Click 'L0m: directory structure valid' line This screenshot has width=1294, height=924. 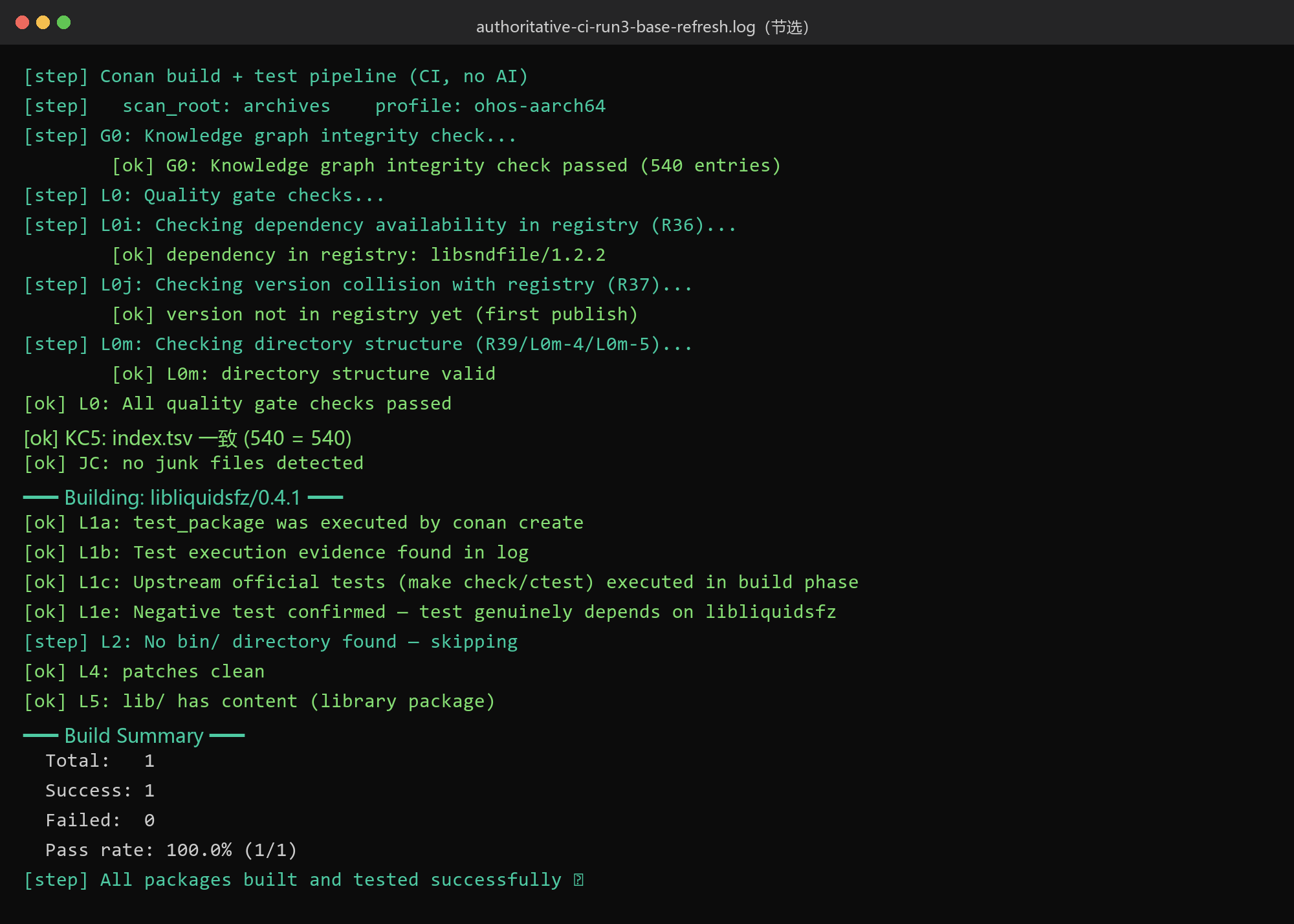303,374
